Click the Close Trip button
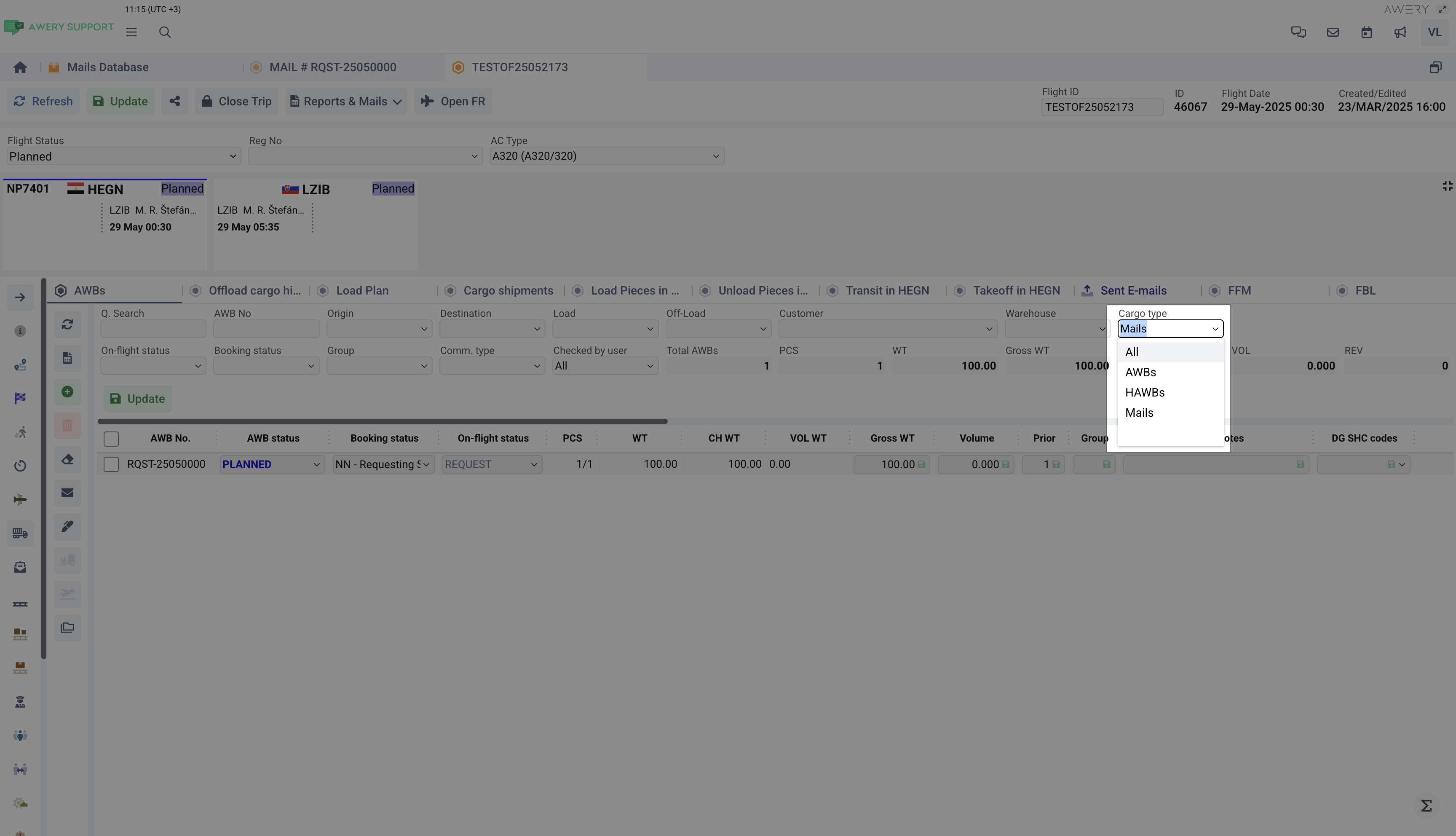Image resolution: width=1456 pixels, height=836 pixels. (x=236, y=102)
